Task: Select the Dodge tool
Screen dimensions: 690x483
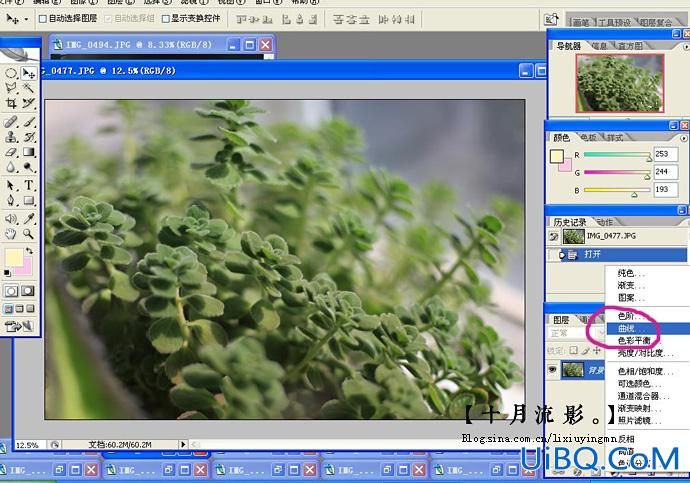Action: pyautogui.click(x=29, y=167)
